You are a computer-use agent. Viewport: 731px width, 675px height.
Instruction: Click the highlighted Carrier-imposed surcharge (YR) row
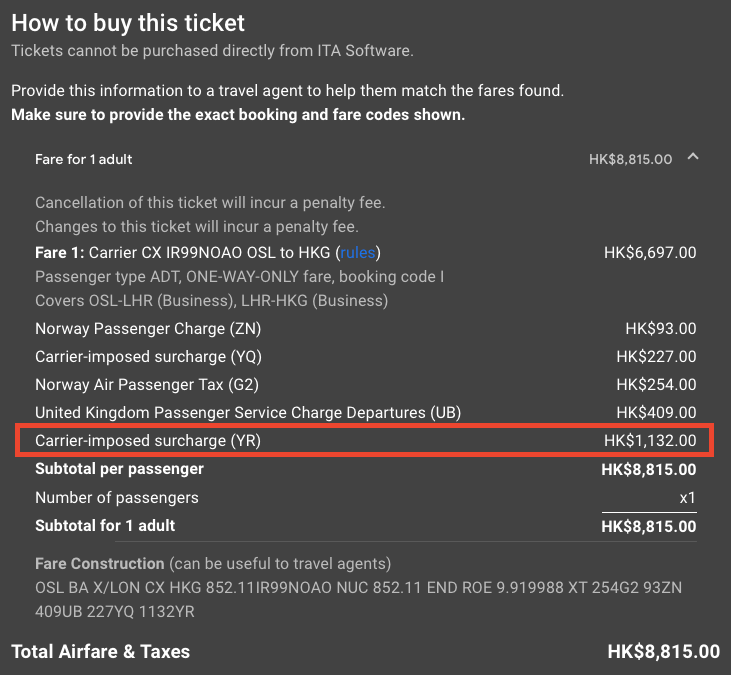point(148,440)
